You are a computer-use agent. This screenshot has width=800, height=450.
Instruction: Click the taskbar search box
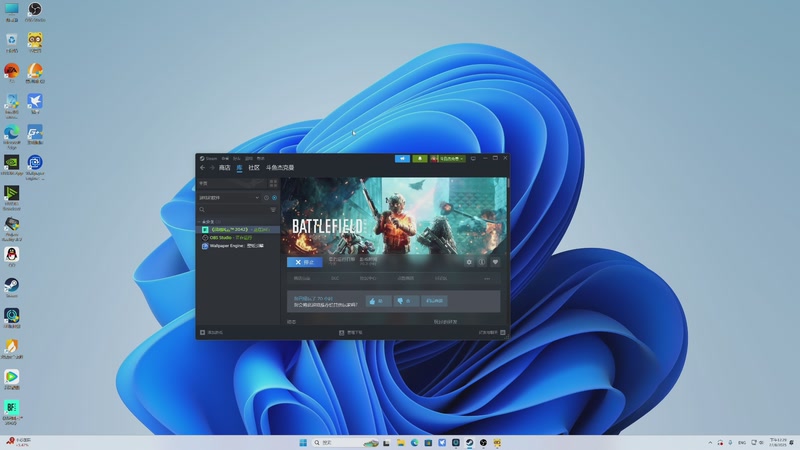coord(345,442)
